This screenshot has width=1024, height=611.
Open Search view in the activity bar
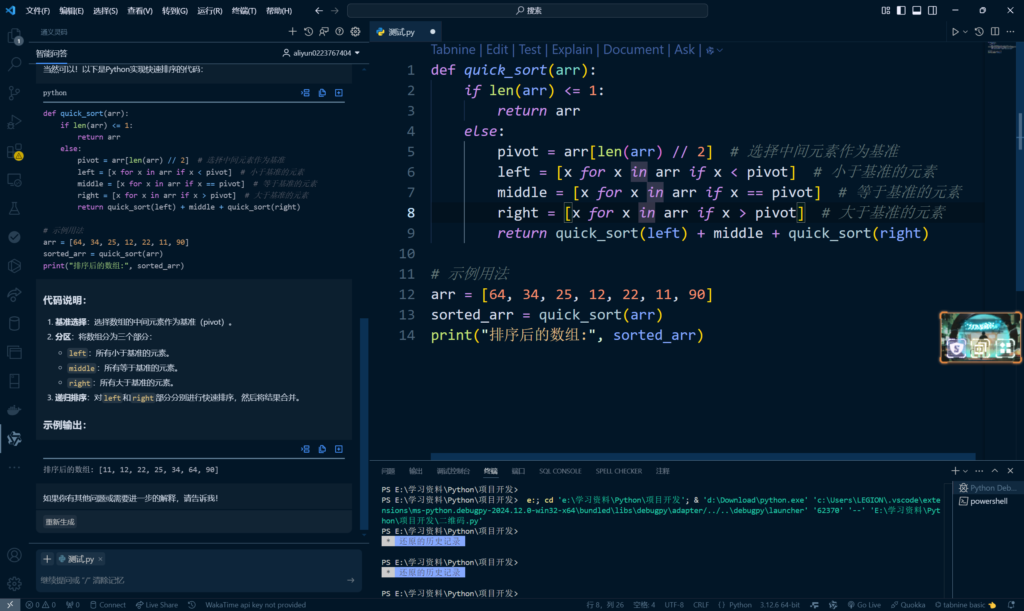(14, 64)
